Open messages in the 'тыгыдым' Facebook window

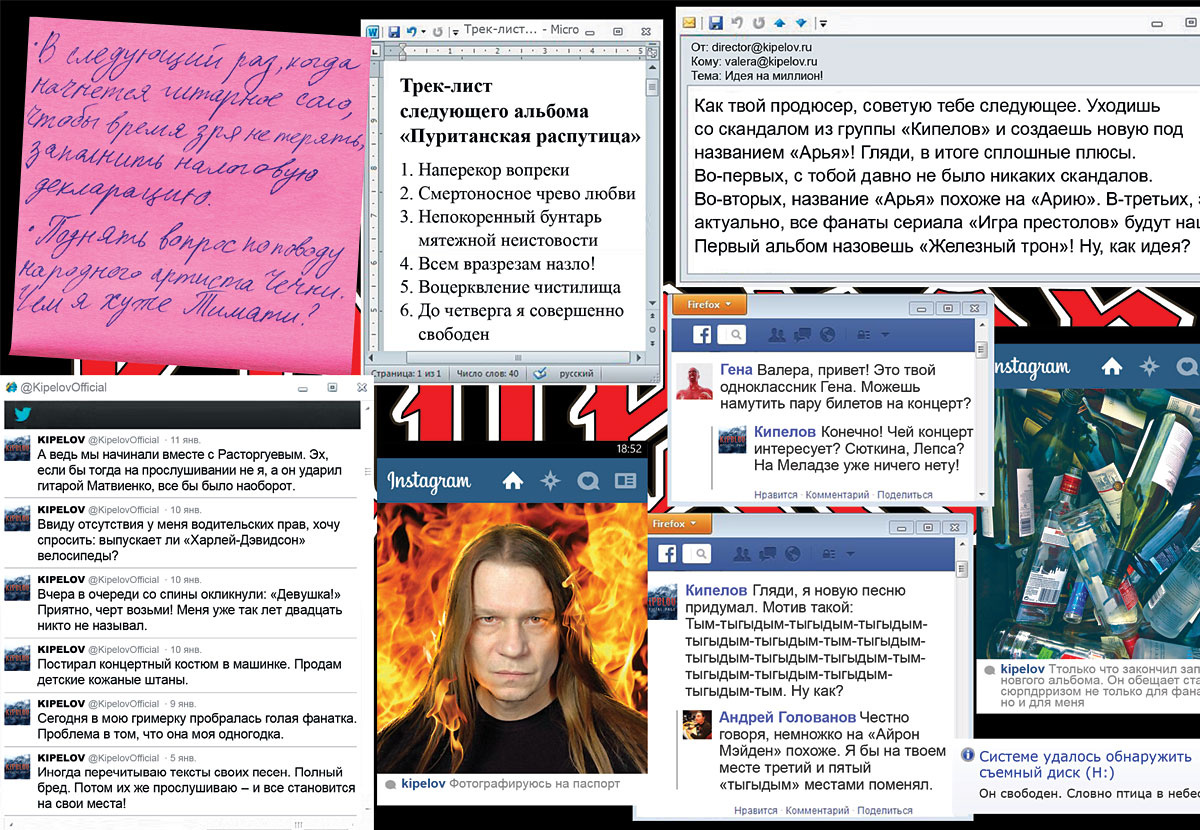769,554
